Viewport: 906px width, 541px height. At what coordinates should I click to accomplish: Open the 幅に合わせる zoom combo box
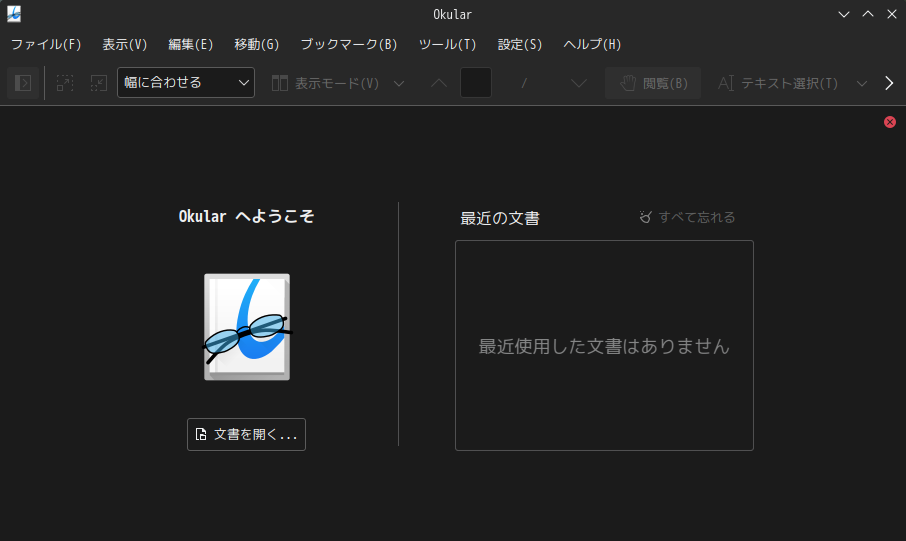pyautogui.click(x=185, y=83)
